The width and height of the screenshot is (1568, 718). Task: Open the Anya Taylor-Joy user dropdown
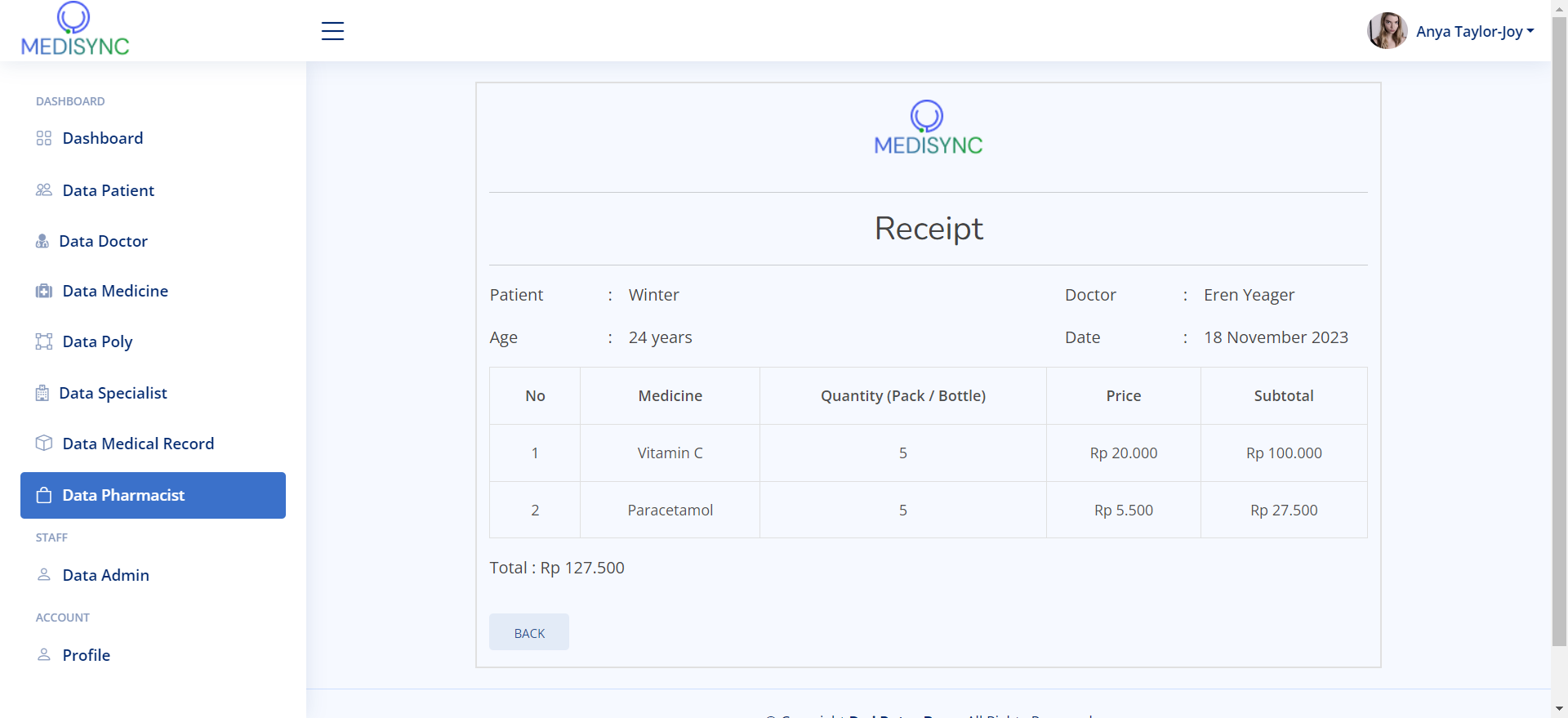pyautogui.click(x=1468, y=31)
